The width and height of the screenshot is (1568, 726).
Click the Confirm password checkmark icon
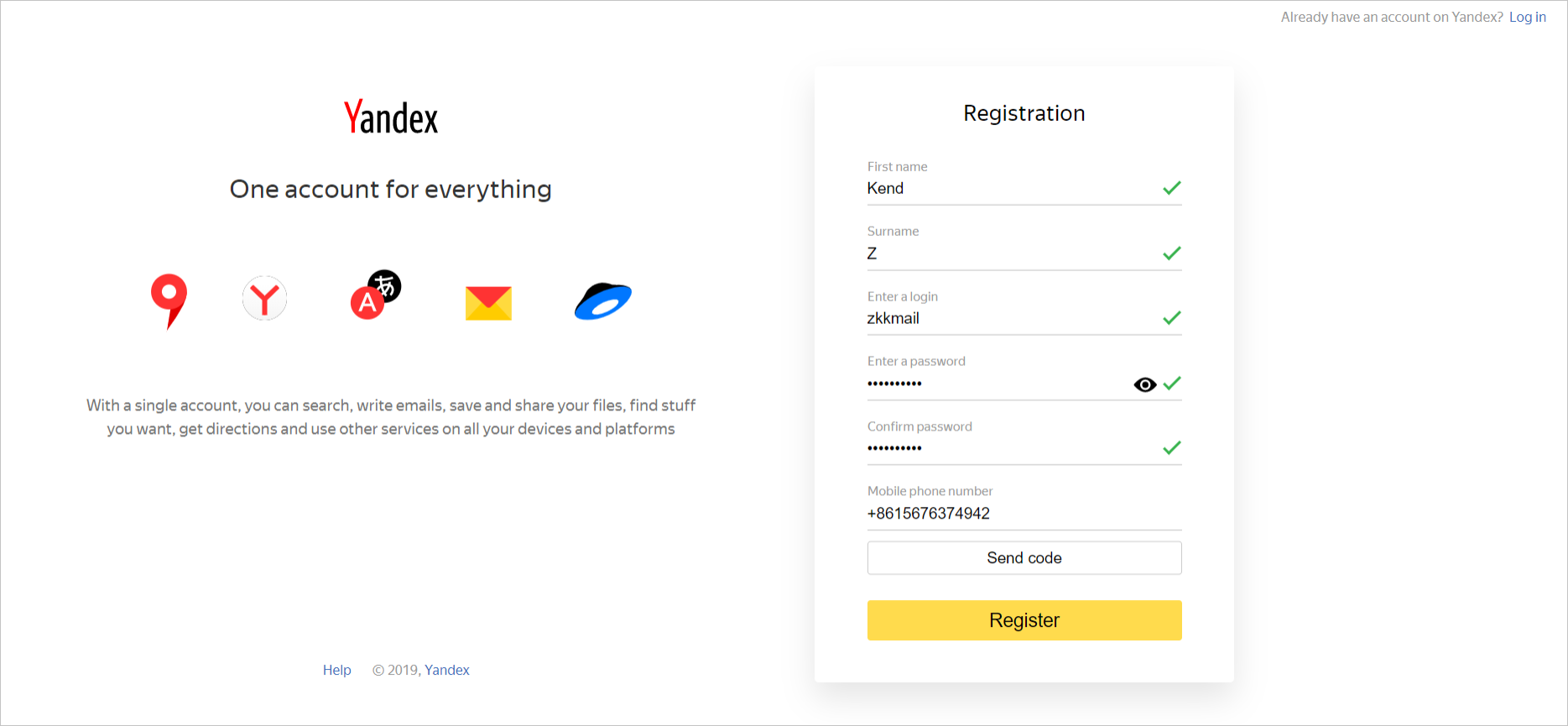point(1172,448)
